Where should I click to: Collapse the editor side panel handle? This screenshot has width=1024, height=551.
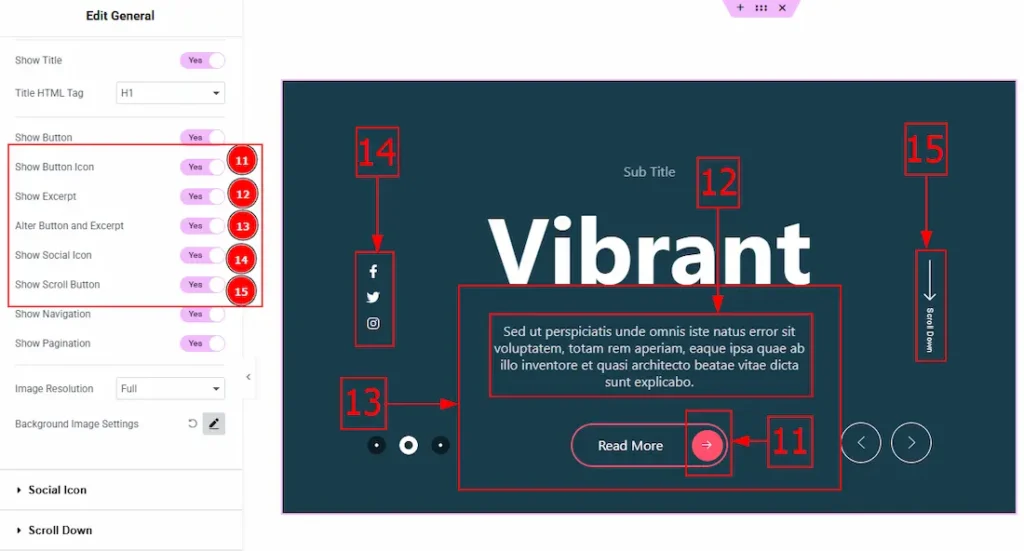pyautogui.click(x=248, y=377)
